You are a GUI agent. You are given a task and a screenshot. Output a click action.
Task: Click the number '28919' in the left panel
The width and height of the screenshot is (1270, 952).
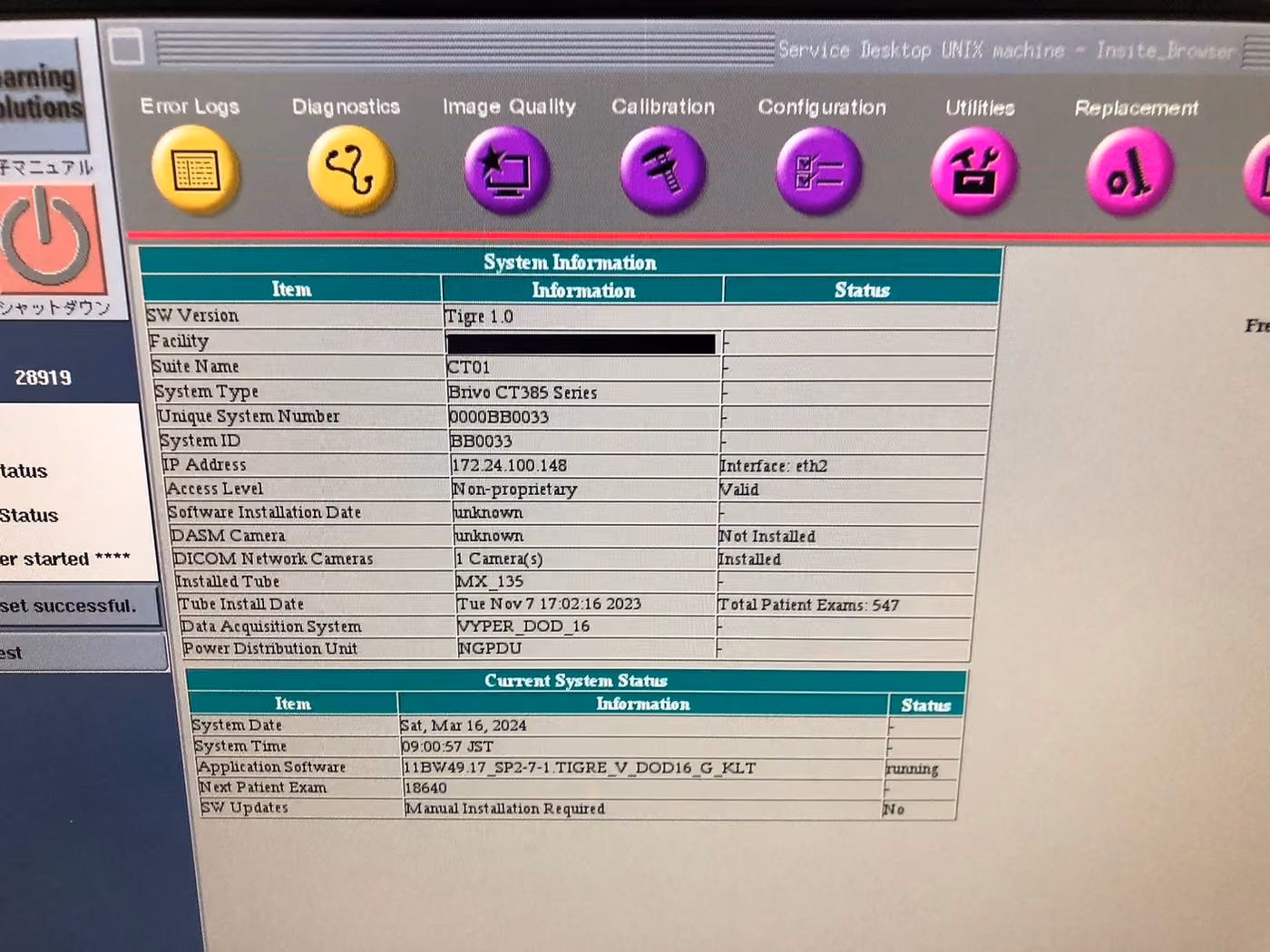[43, 377]
